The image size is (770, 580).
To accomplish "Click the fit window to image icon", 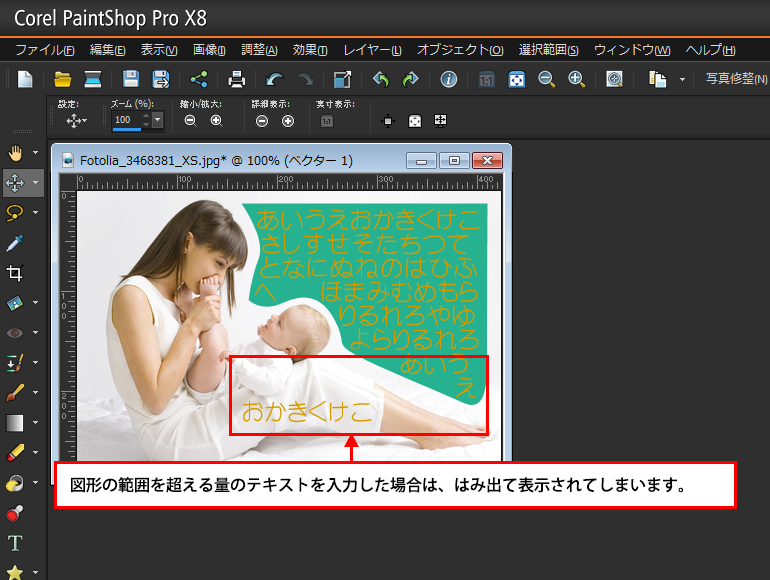I will pos(388,121).
